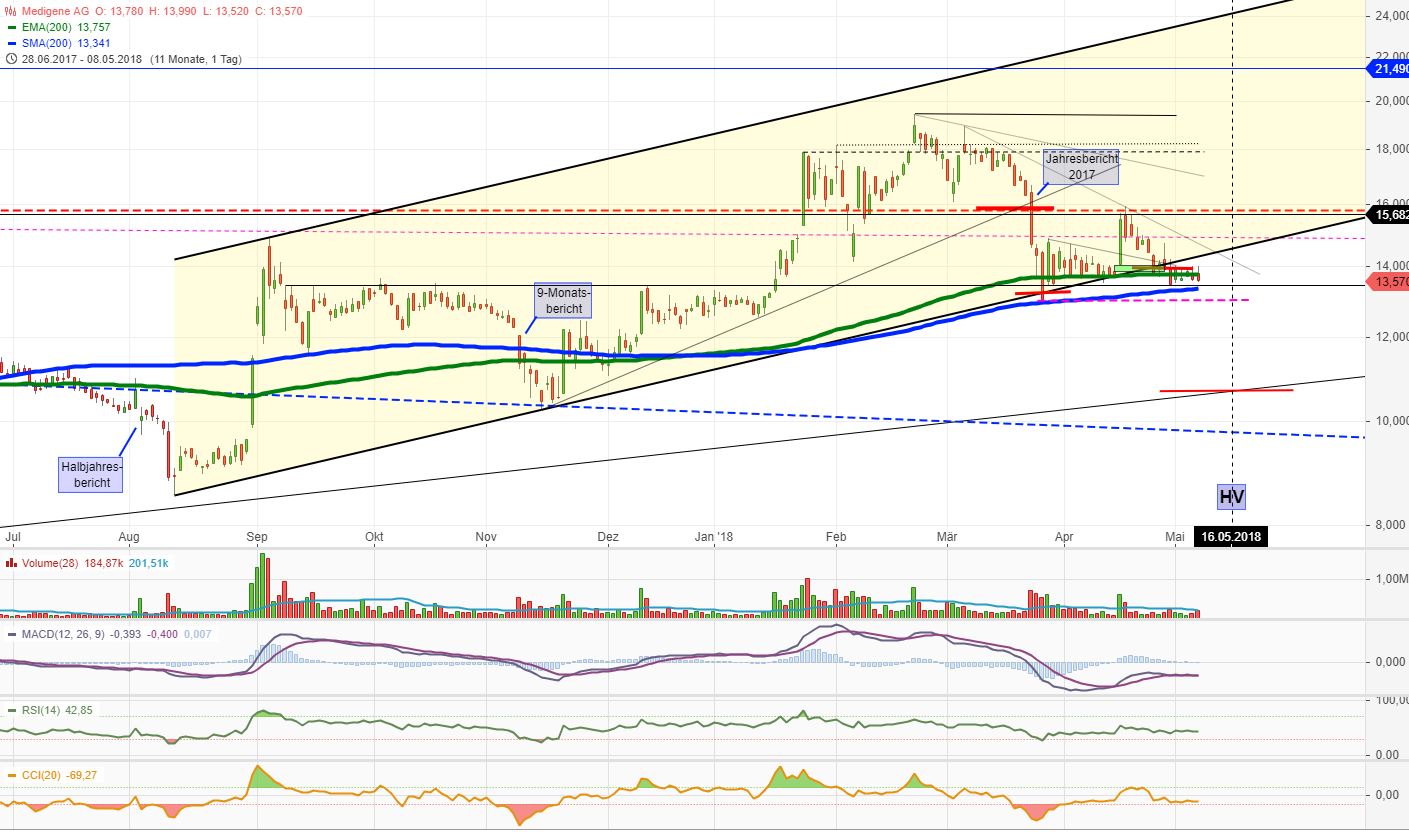Screen dimensions: 1409x832
Task: Click the blue dash icon for SMA(200)
Action: tap(10, 43)
